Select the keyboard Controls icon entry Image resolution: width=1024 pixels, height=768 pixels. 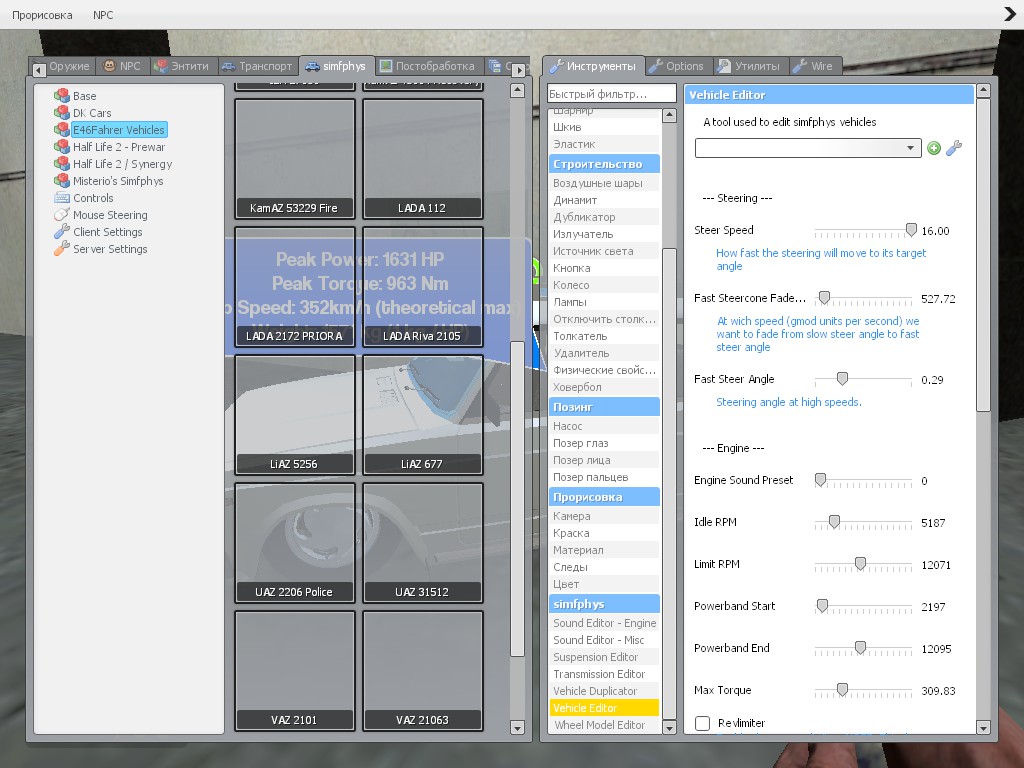tap(62, 198)
